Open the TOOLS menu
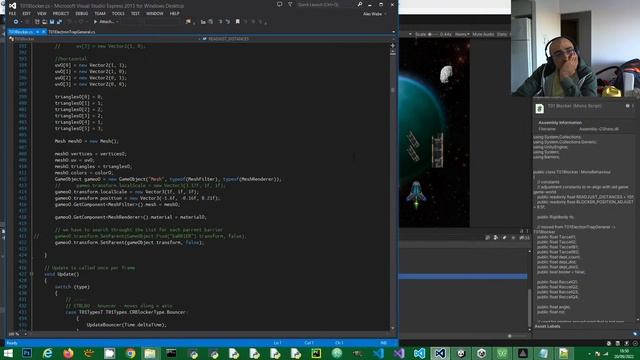 tap(118, 13)
